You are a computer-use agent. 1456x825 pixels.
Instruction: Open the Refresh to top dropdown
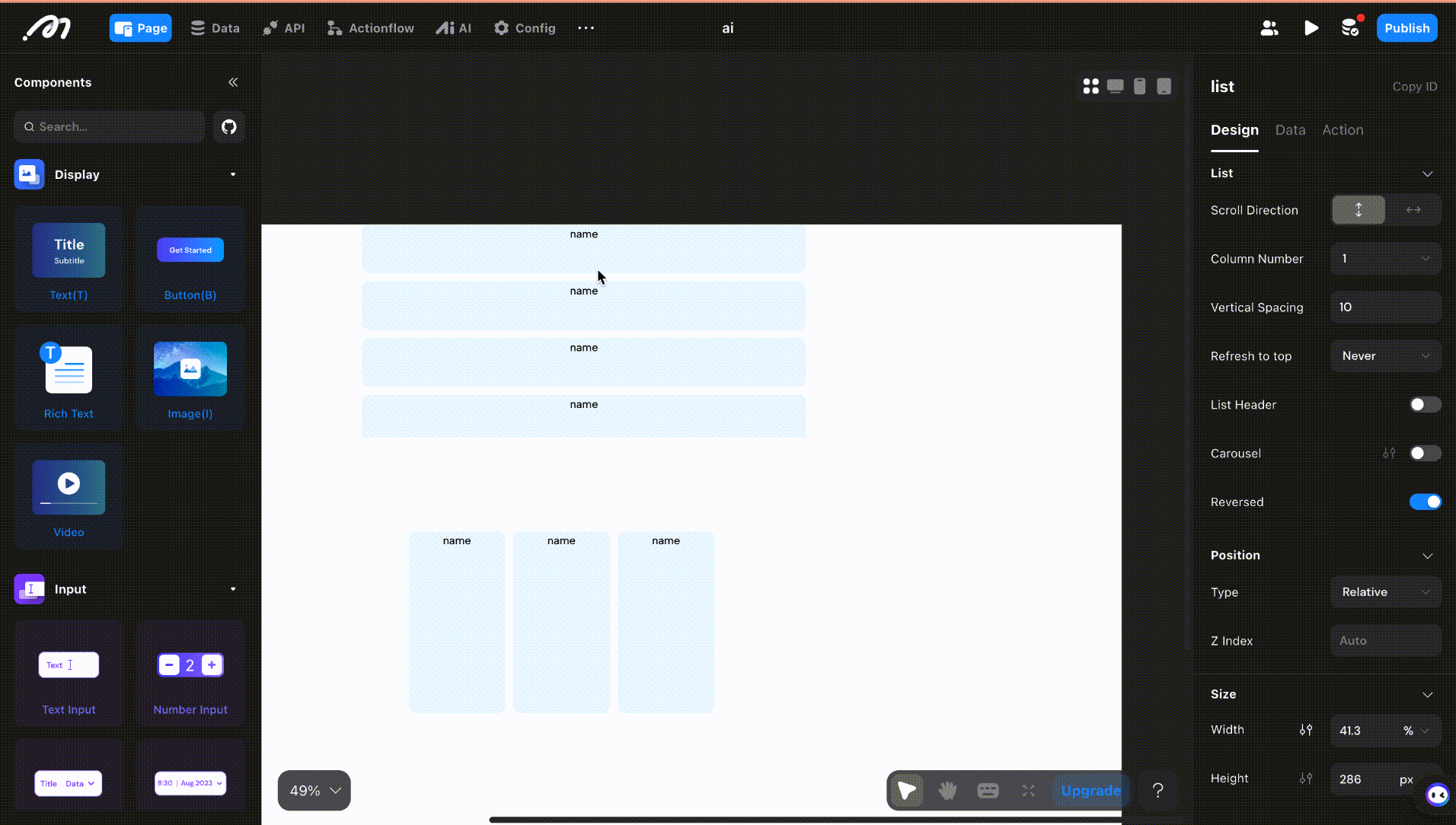pos(1386,356)
